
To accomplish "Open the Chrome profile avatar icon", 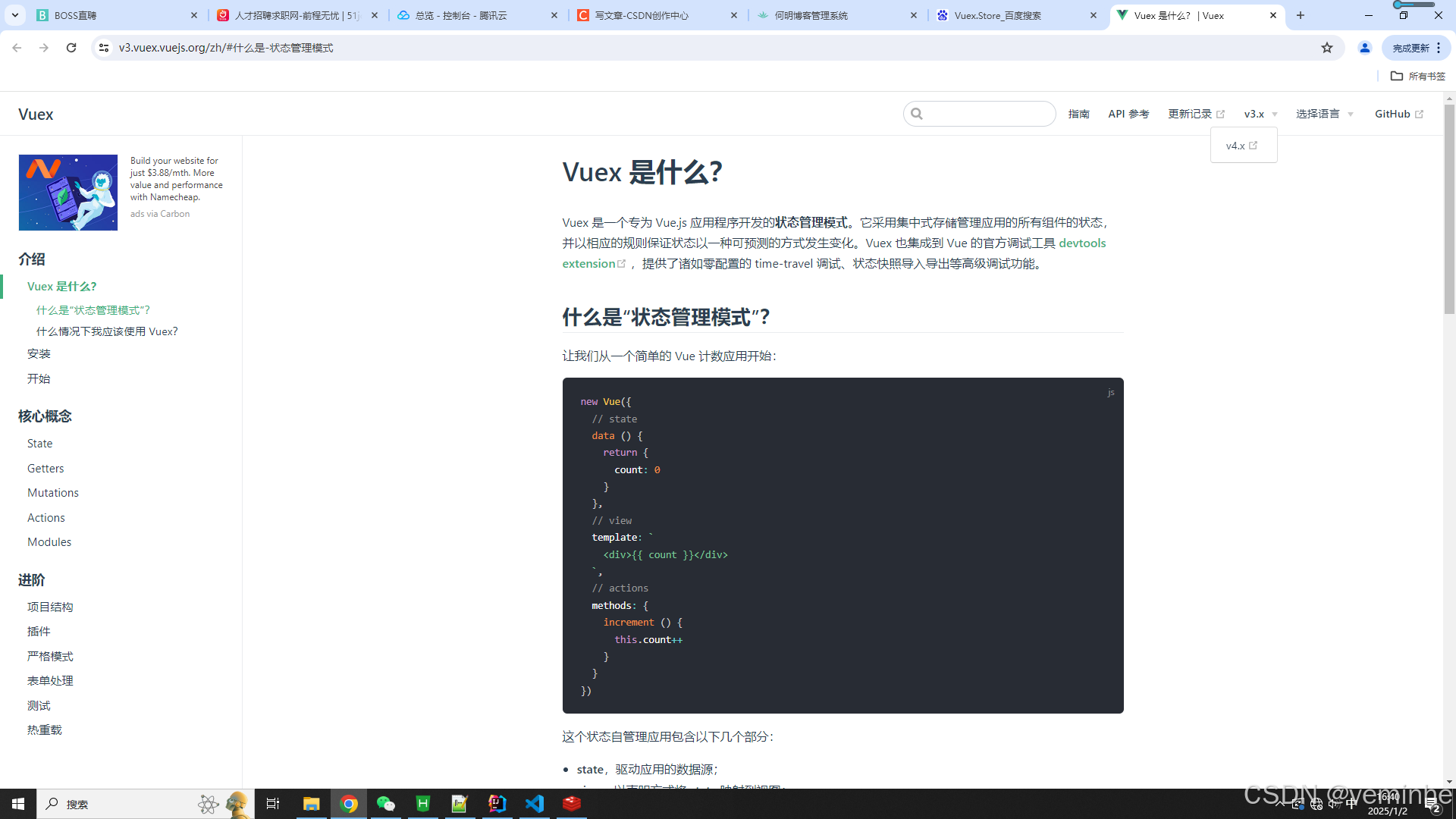I will [1364, 48].
